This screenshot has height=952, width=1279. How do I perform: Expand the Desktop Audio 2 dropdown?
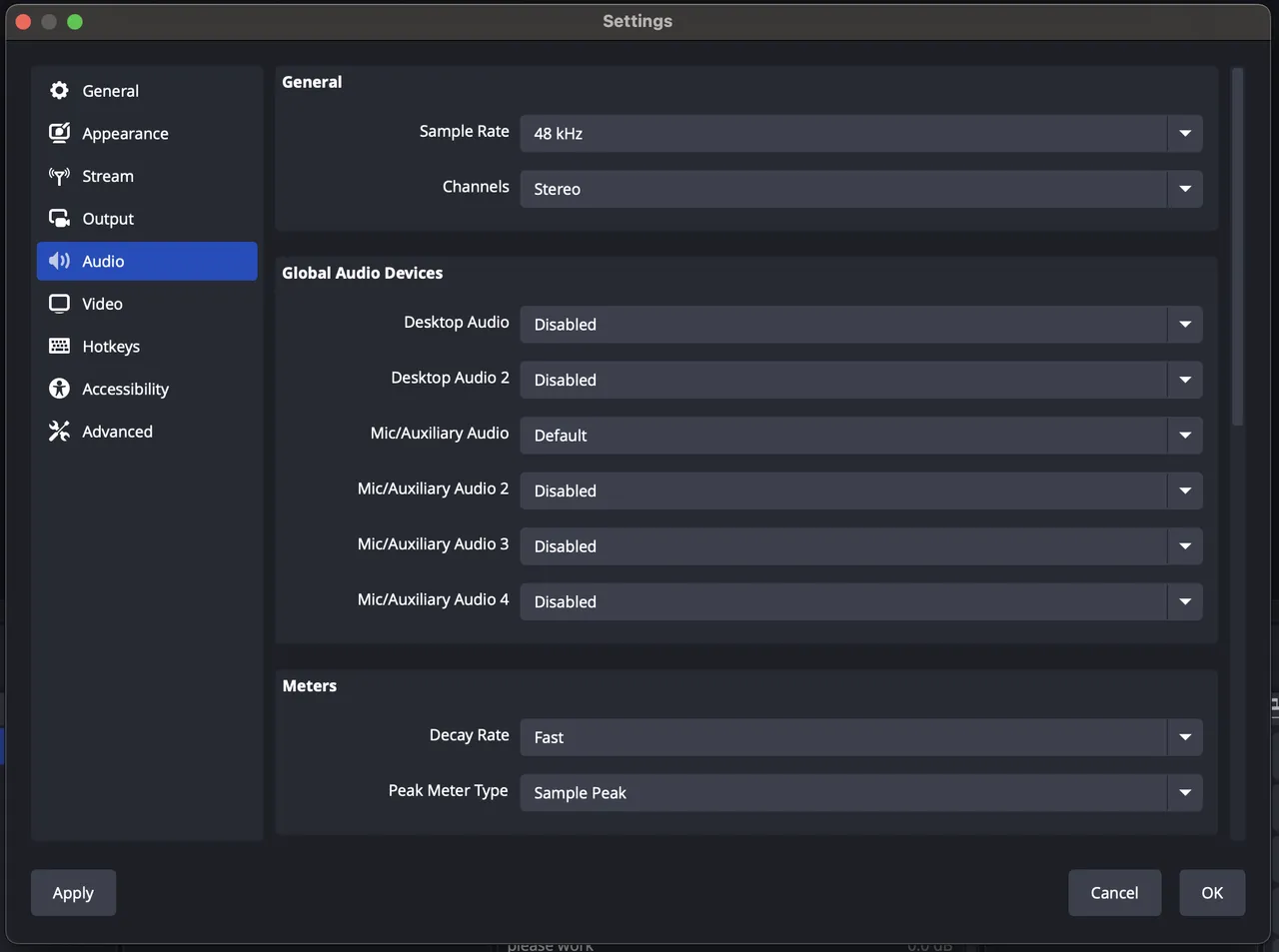point(861,380)
